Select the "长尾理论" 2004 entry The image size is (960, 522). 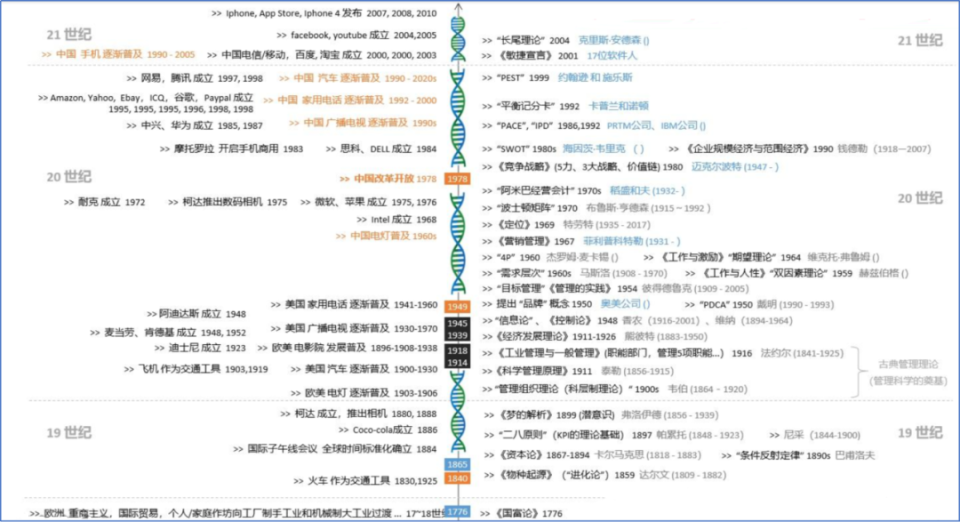click(x=565, y=40)
